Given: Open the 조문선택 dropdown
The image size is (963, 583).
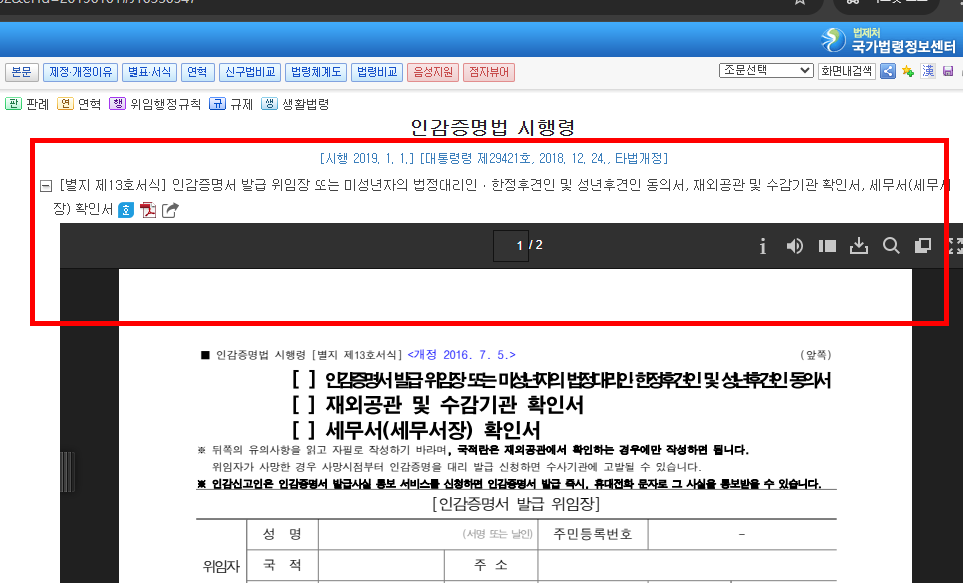Looking at the screenshot, I should (765, 71).
